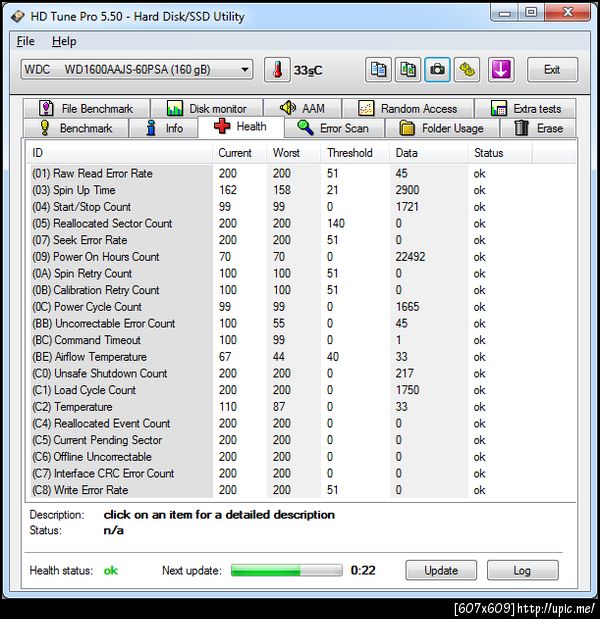The height and width of the screenshot is (619, 600).
Task: Select the (C6) Offline Uncorrectable row
Action: (302, 457)
